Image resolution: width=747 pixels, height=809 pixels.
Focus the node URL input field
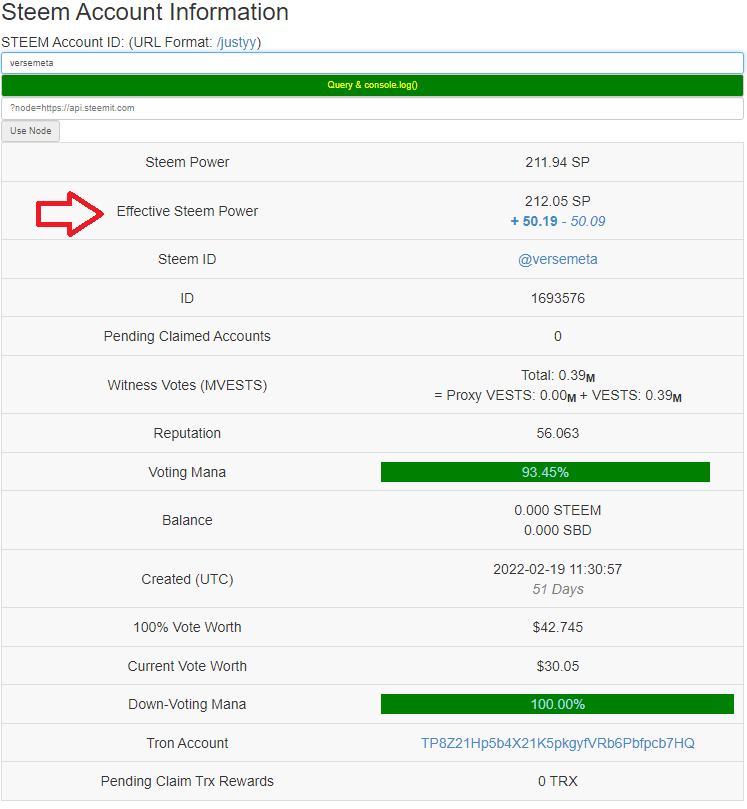coord(372,108)
